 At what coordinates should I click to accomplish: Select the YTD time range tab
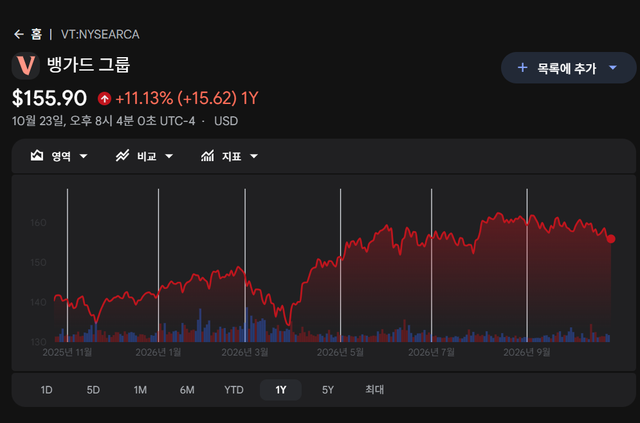(x=234, y=390)
